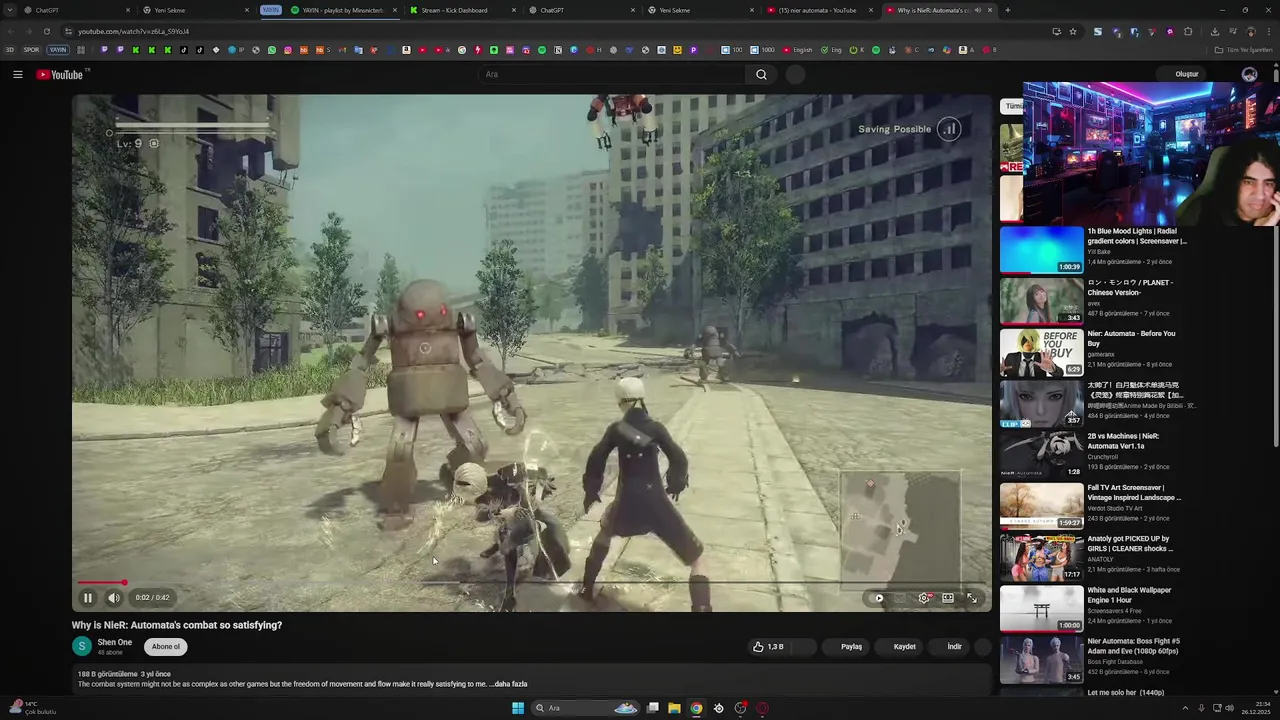Open the '1h Blue Mood Lights' thumbnail
Viewport: 1280px width, 720px height.
pyautogui.click(x=1041, y=250)
